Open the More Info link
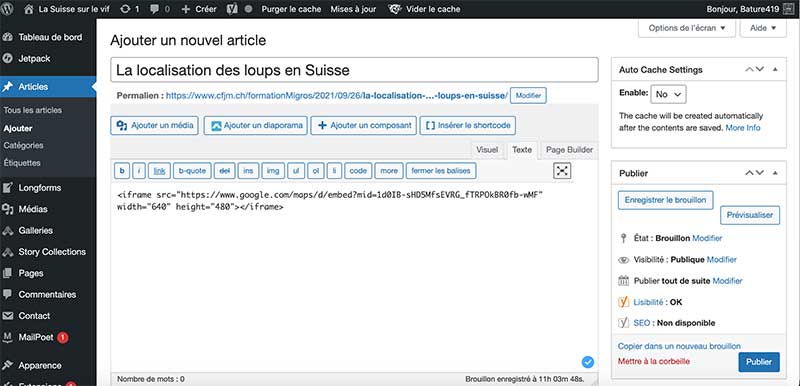The height and width of the screenshot is (386, 800). 742,127
